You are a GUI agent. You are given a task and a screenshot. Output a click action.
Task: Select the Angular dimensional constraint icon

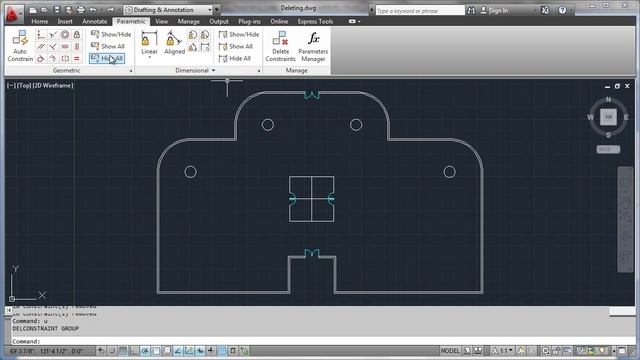click(193, 47)
